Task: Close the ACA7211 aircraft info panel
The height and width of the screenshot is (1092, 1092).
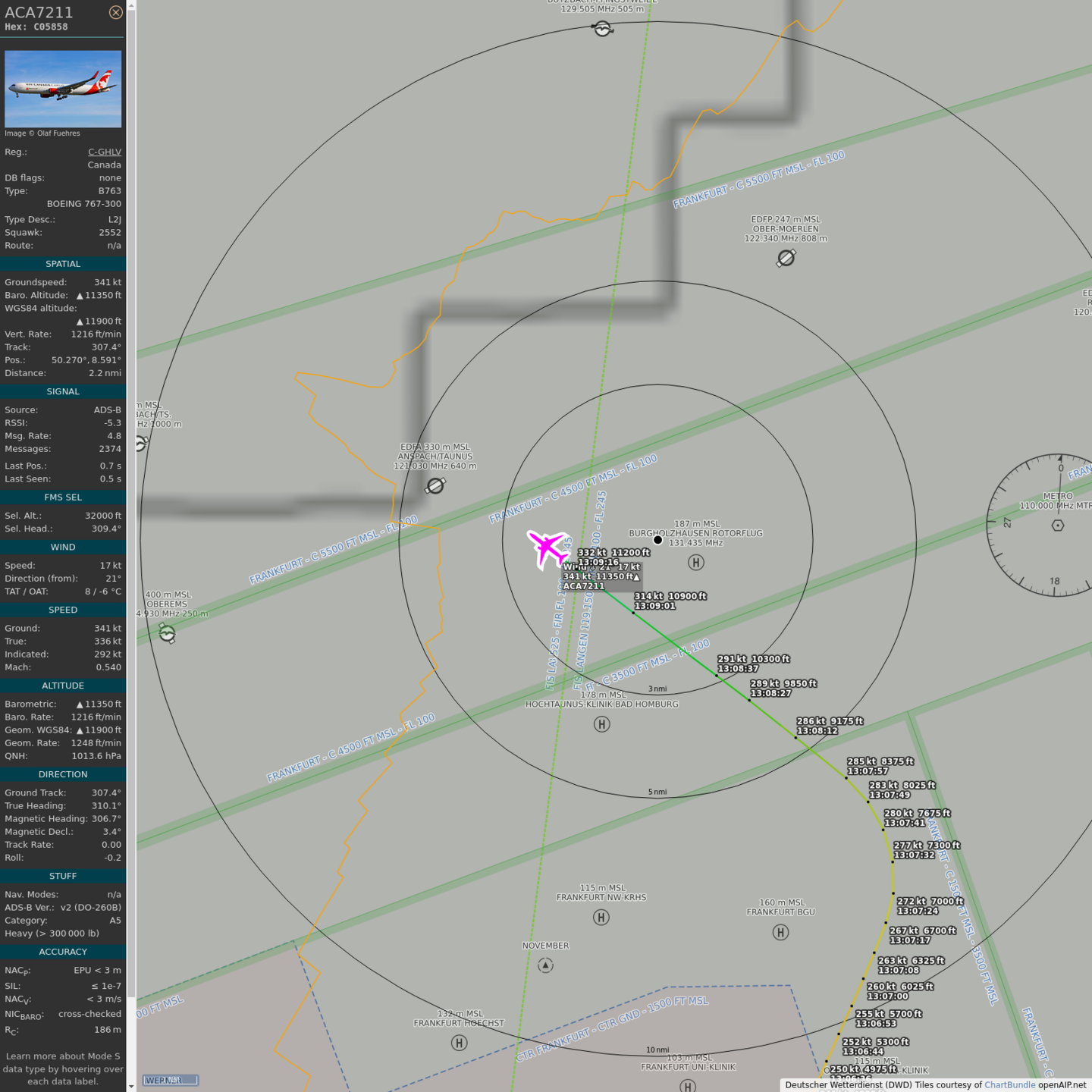Action: (115, 12)
